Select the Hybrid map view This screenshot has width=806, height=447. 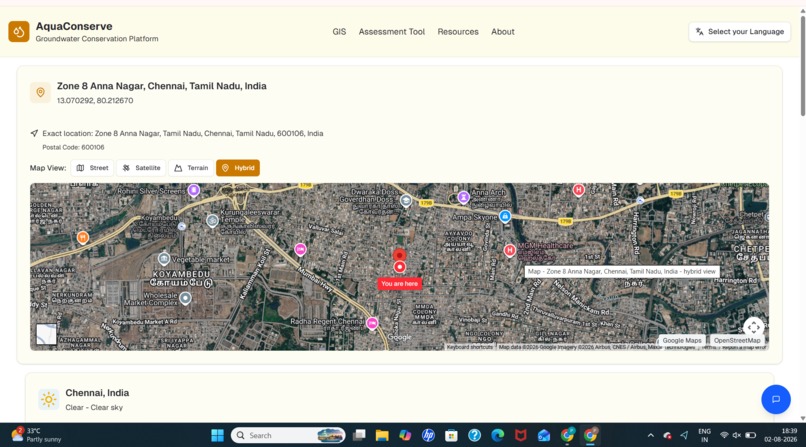click(237, 168)
